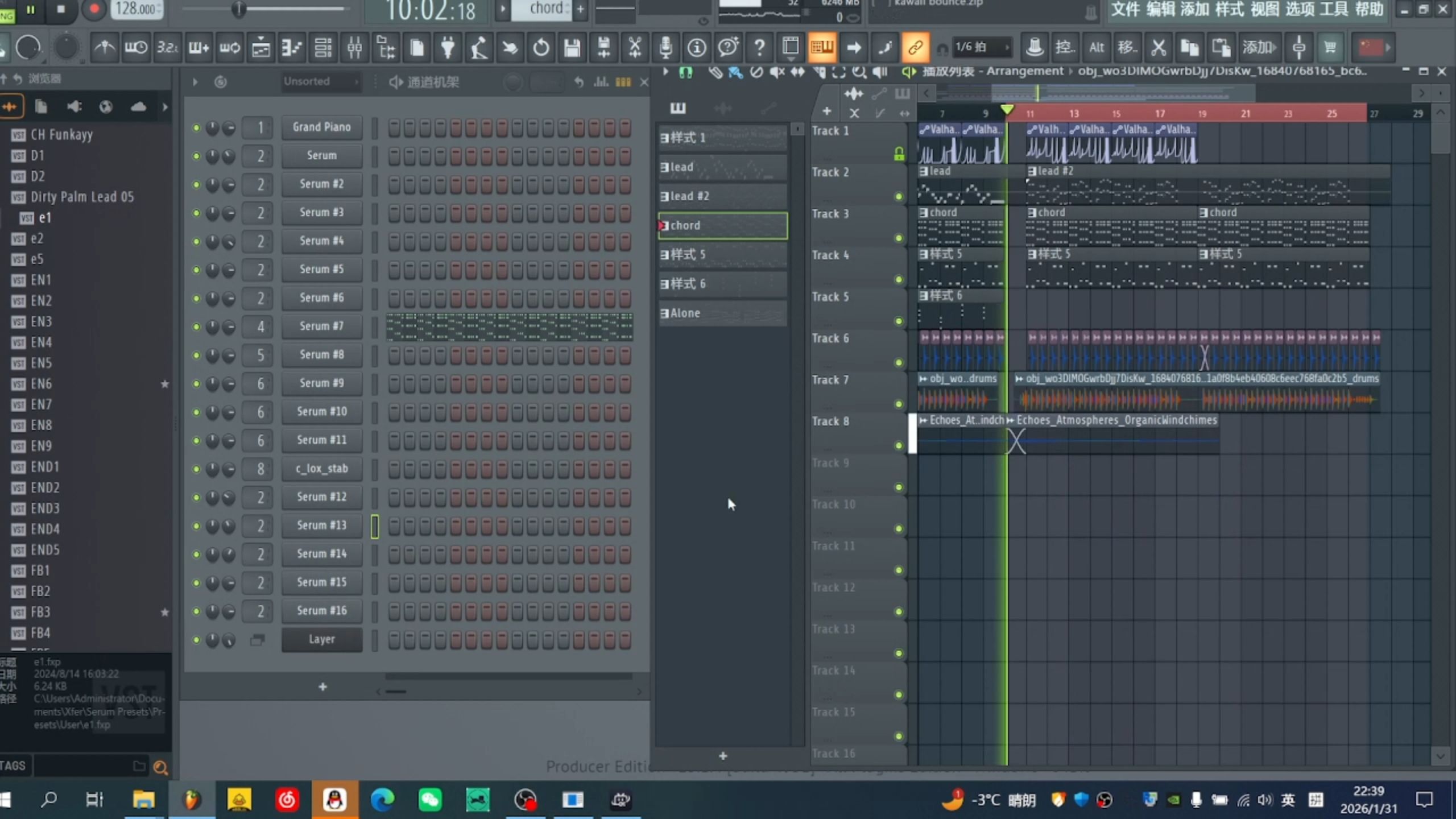Mute Track 8 using its green LED

pyautogui.click(x=899, y=446)
